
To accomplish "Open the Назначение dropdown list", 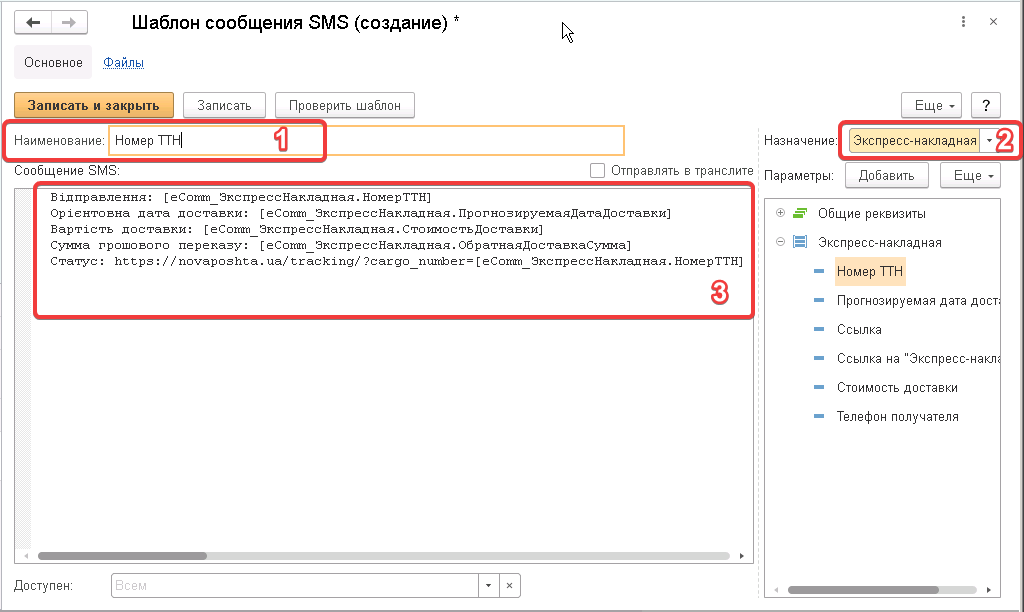I will click(x=989, y=141).
